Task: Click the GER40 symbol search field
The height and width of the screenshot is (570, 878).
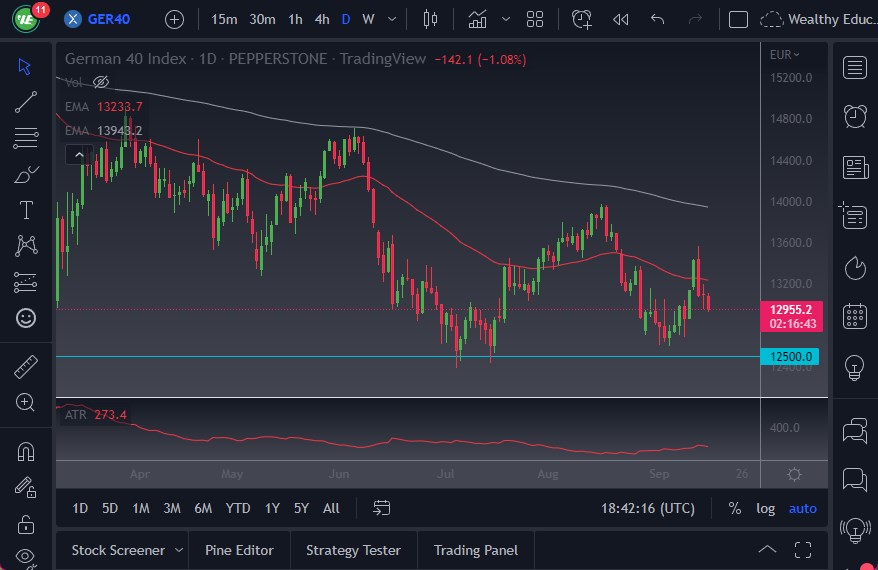Action: tap(109, 19)
